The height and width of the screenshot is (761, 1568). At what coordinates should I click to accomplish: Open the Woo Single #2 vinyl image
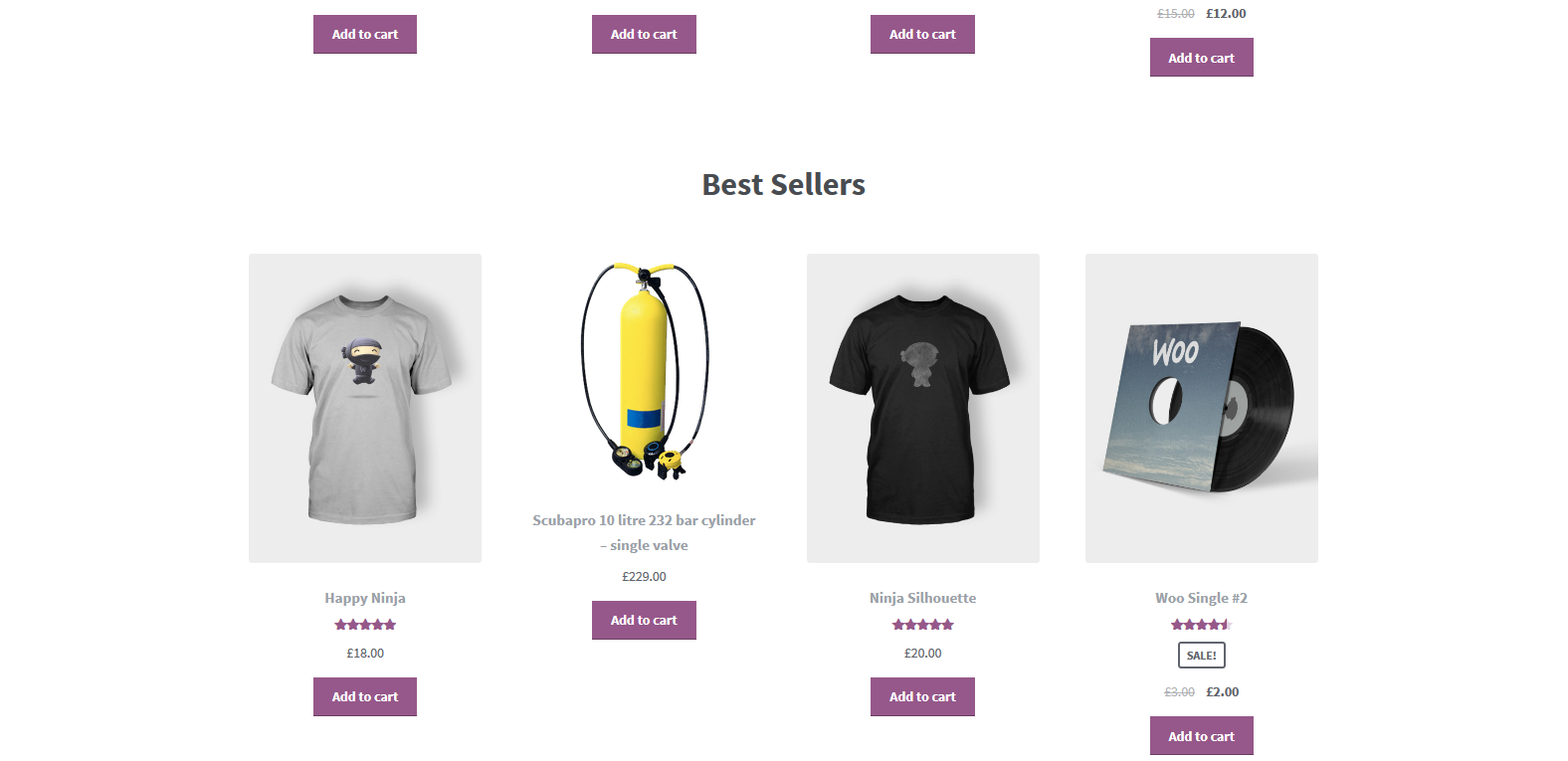[x=1202, y=408]
